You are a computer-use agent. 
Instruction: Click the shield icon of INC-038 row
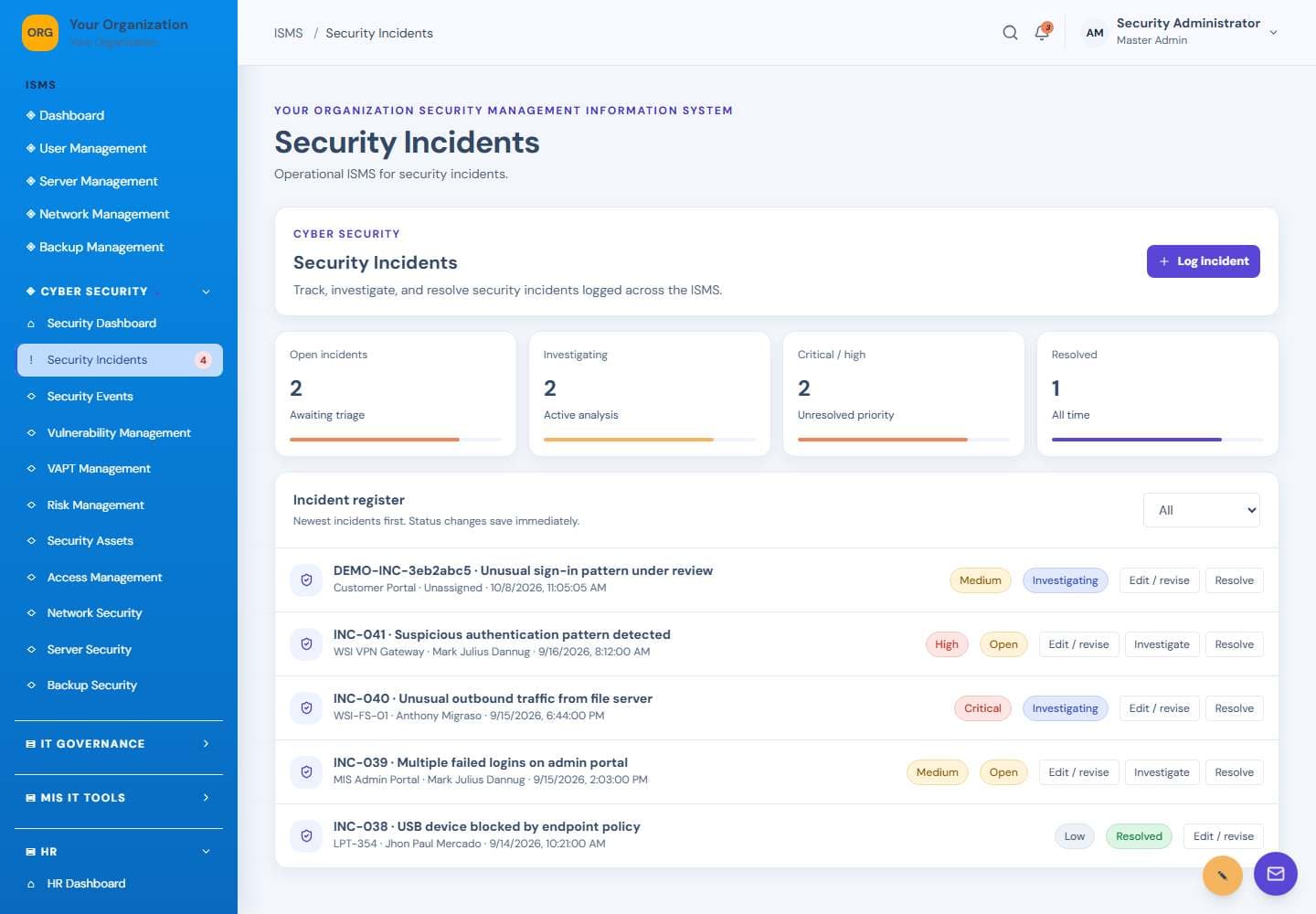[x=306, y=835]
